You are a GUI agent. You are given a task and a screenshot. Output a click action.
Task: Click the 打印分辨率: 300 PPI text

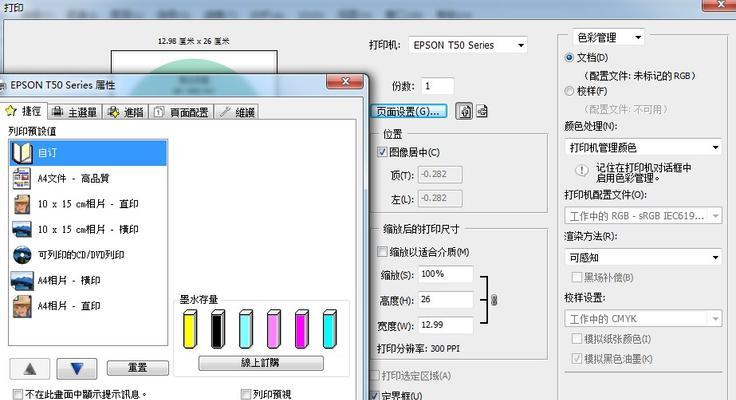(419, 349)
